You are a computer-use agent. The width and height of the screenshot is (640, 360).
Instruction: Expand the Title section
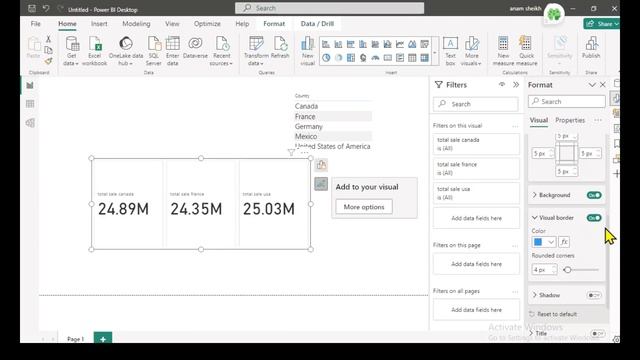click(531, 333)
